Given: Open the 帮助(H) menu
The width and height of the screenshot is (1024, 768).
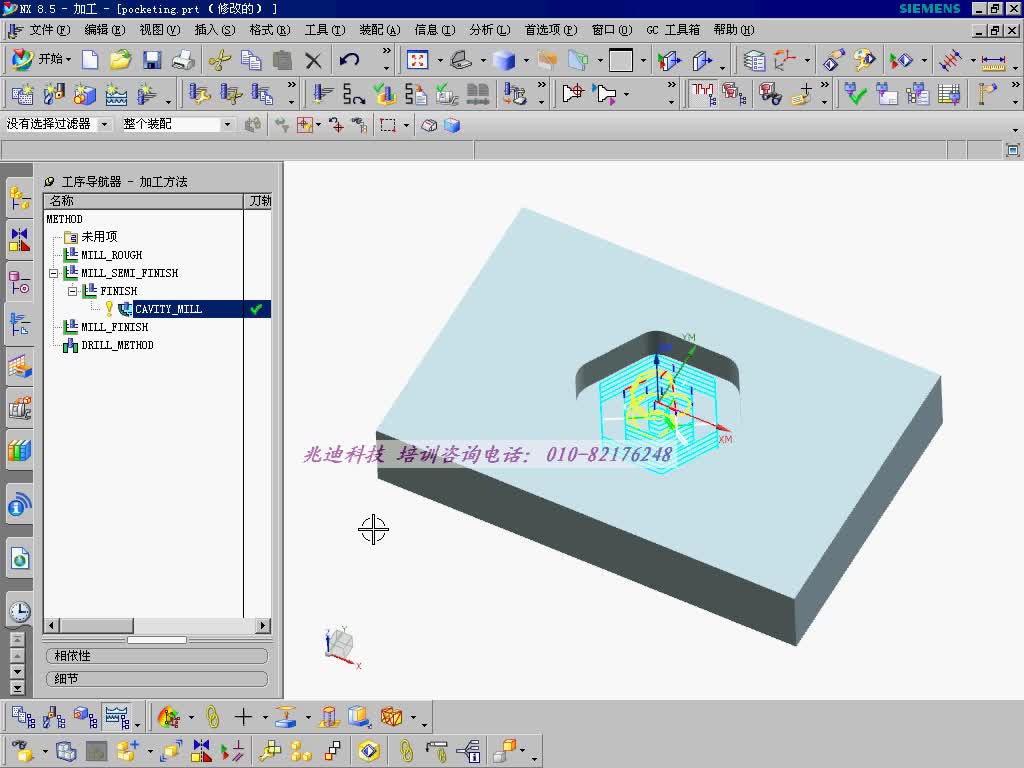Looking at the screenshot, I should point(733,30).
